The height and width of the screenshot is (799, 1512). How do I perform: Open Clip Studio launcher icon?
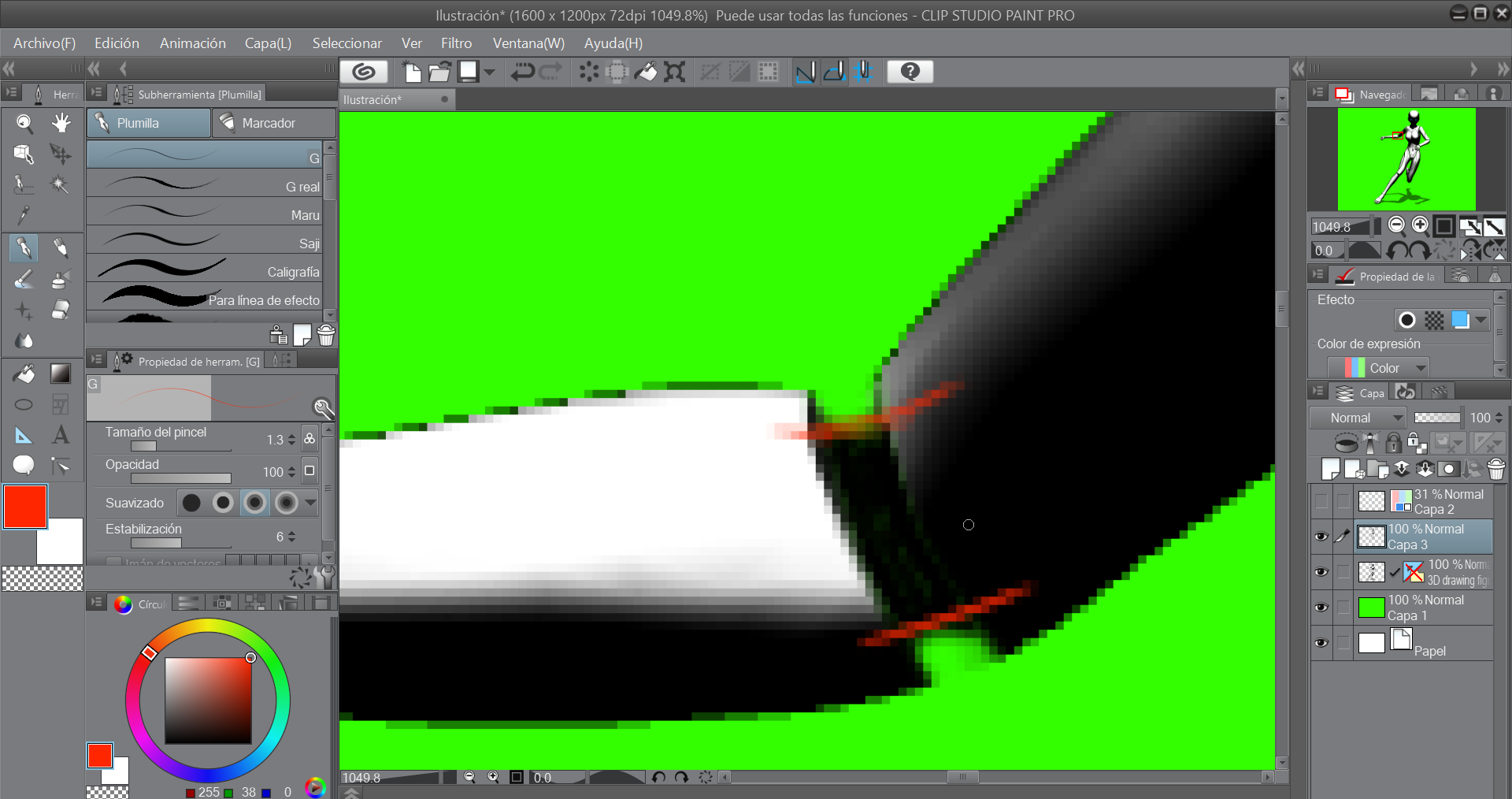tap(364, 72)
